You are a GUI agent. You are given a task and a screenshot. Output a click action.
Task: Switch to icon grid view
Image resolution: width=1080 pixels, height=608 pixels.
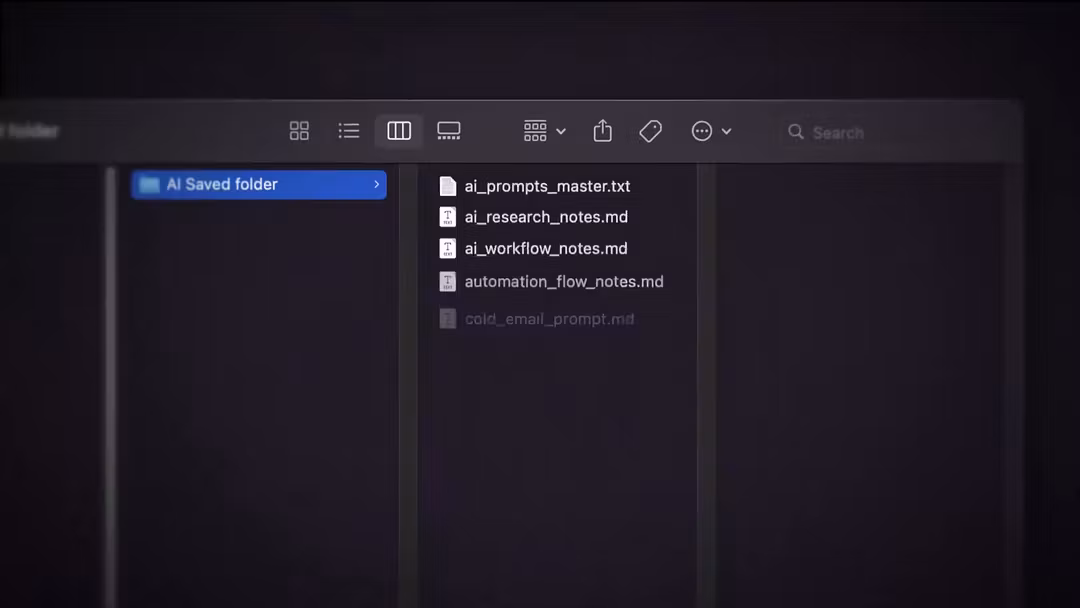tap(299, 131)
